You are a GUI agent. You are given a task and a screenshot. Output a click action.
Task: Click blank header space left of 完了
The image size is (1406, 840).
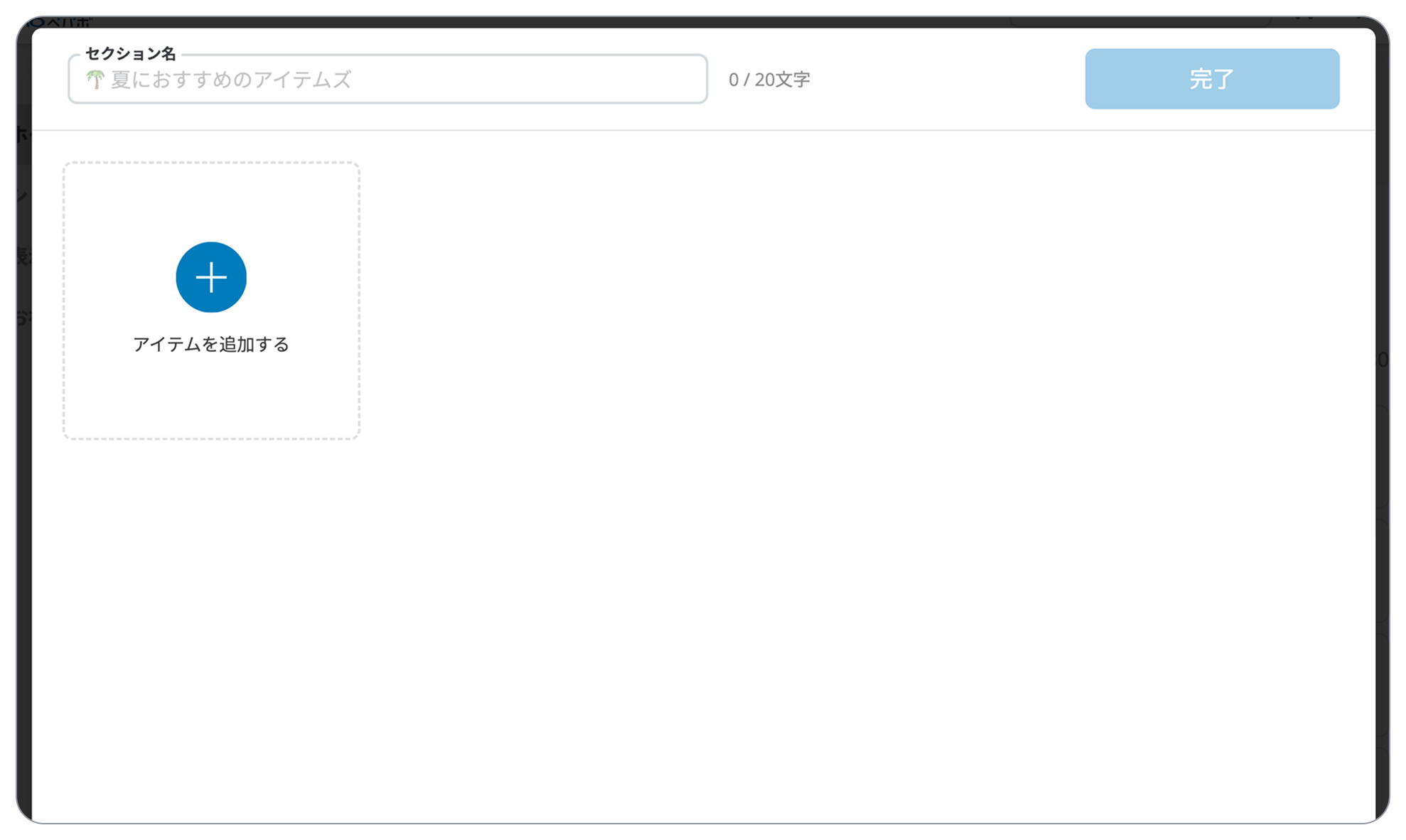pos(945,79)
